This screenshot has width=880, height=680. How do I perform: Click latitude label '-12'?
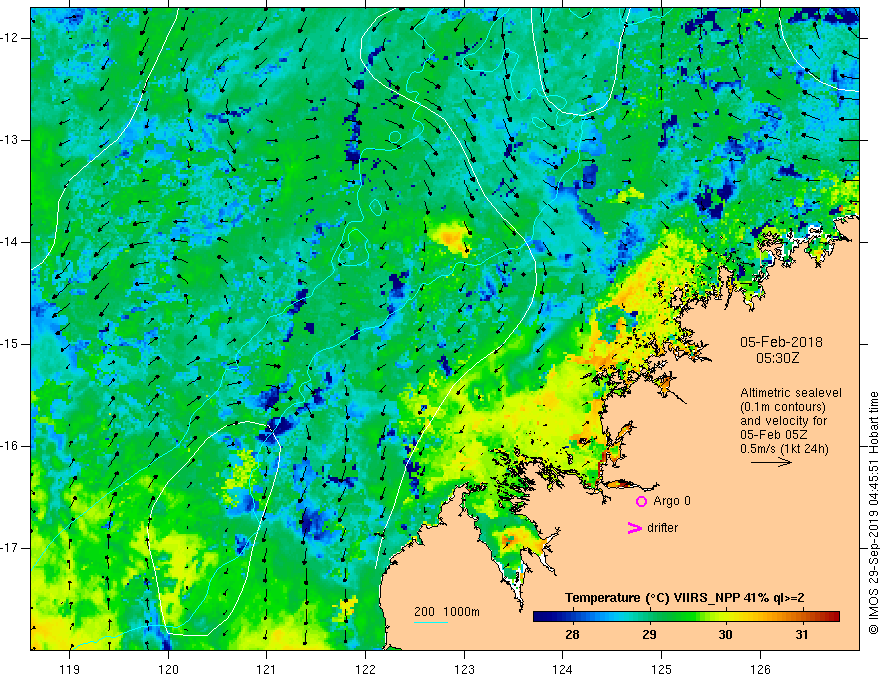click(x=10, y=38)
